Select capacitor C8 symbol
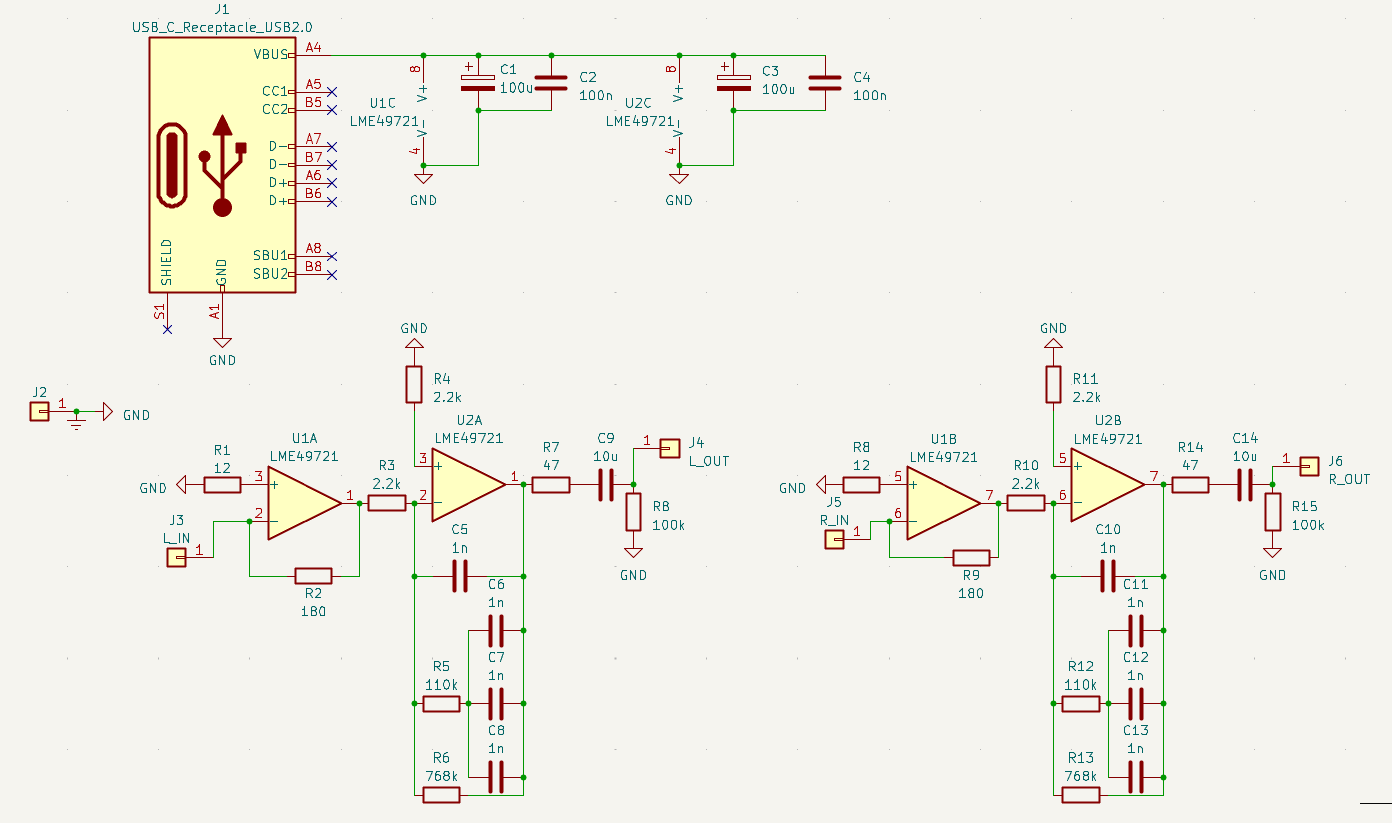1392x823 pixels. pyautogui.click(x=496, y=777)
